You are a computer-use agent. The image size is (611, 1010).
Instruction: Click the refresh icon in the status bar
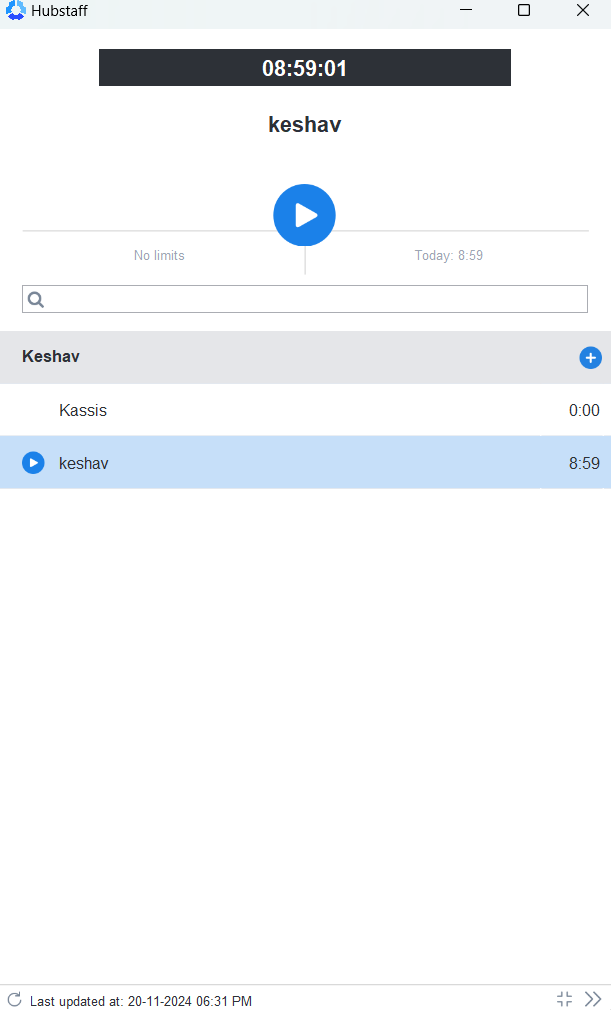[14, 999]
